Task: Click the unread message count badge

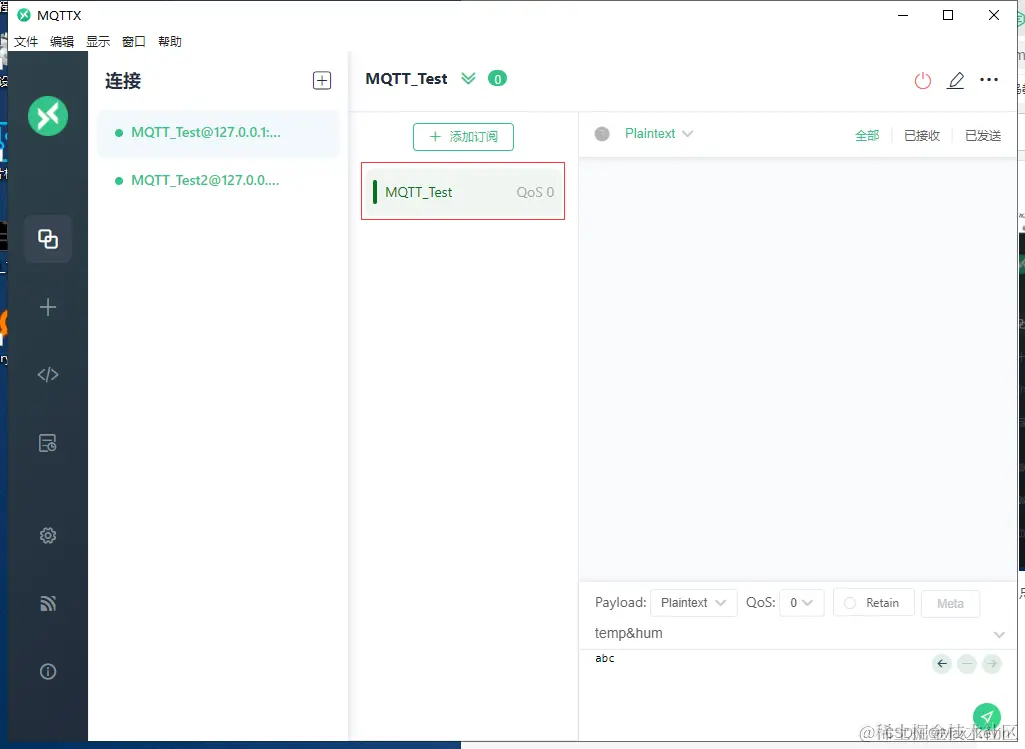Action: pos(497,79)
